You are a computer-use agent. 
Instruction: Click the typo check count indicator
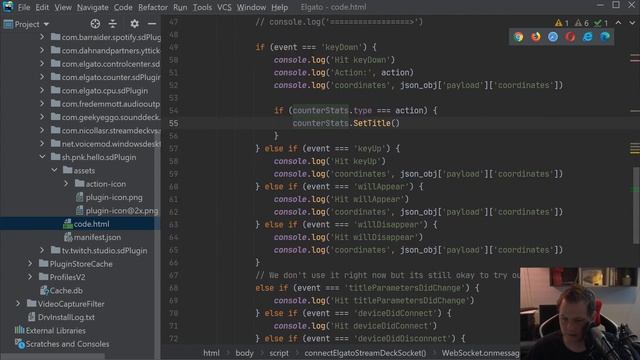601,23
